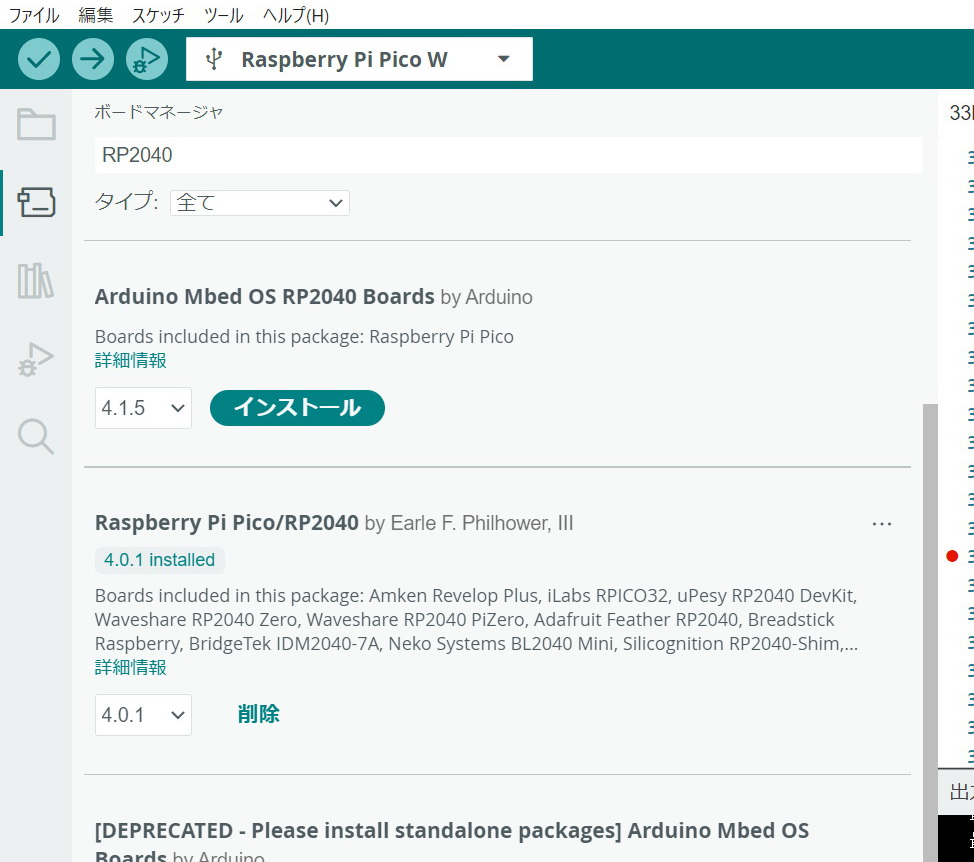Click the red breakpoint dot in editor gutter

point(952,556)
